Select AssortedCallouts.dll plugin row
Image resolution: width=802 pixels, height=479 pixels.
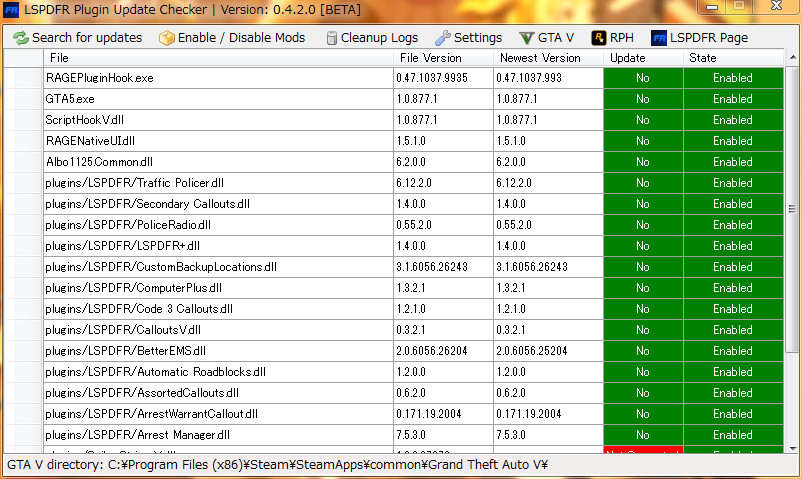point(393,393)
